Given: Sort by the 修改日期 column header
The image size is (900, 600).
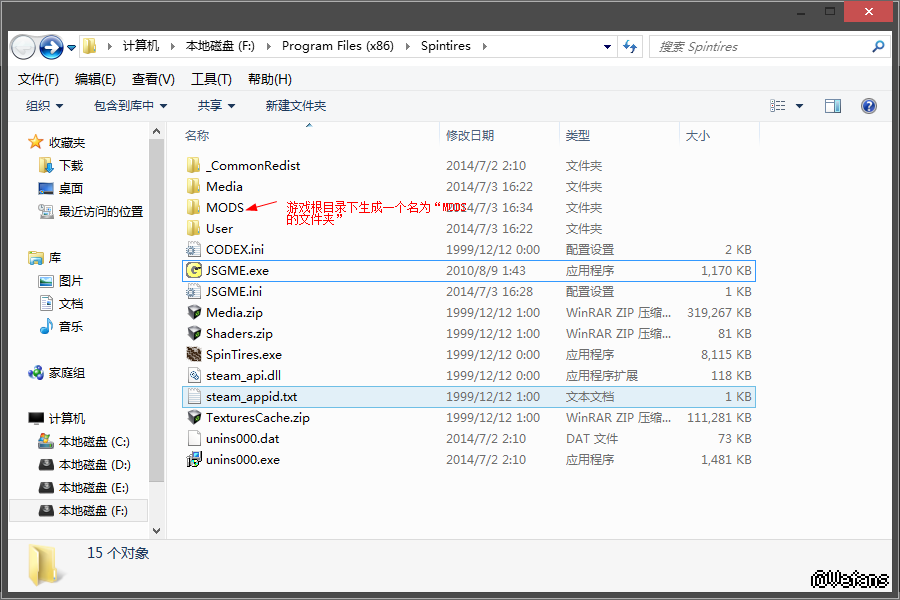Looking at the screenshot, I should click(x=470, y=136).
